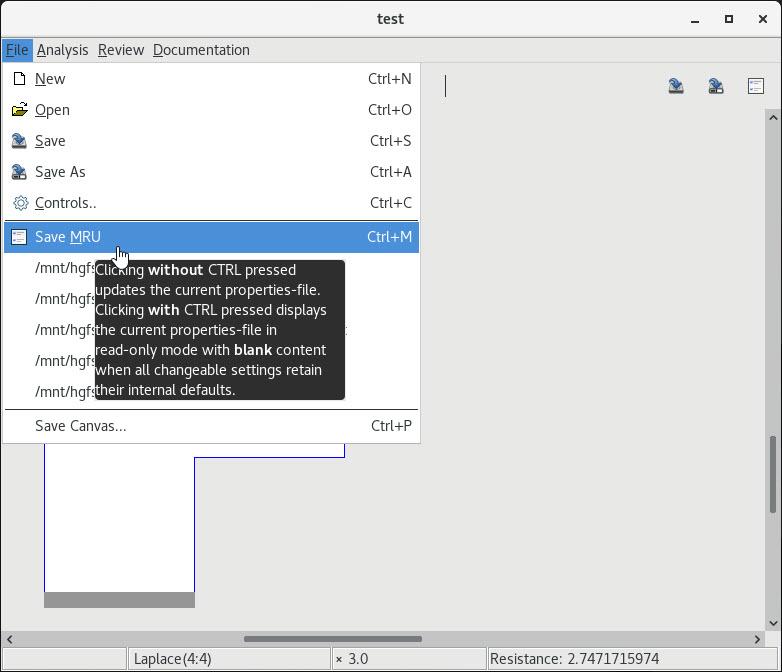Click the Save As toolbar icon
The image size is (782, 672).
[716, 87]
